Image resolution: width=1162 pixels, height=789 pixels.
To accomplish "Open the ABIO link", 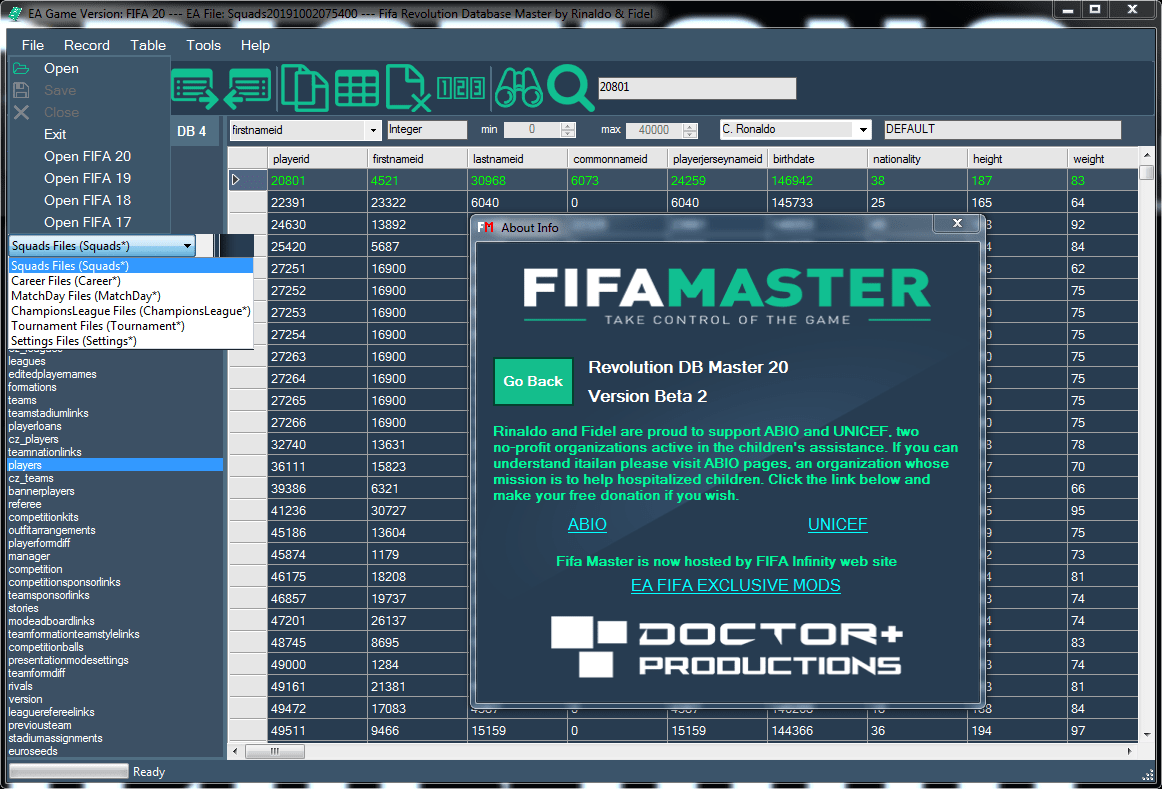I will pos(587,525).
